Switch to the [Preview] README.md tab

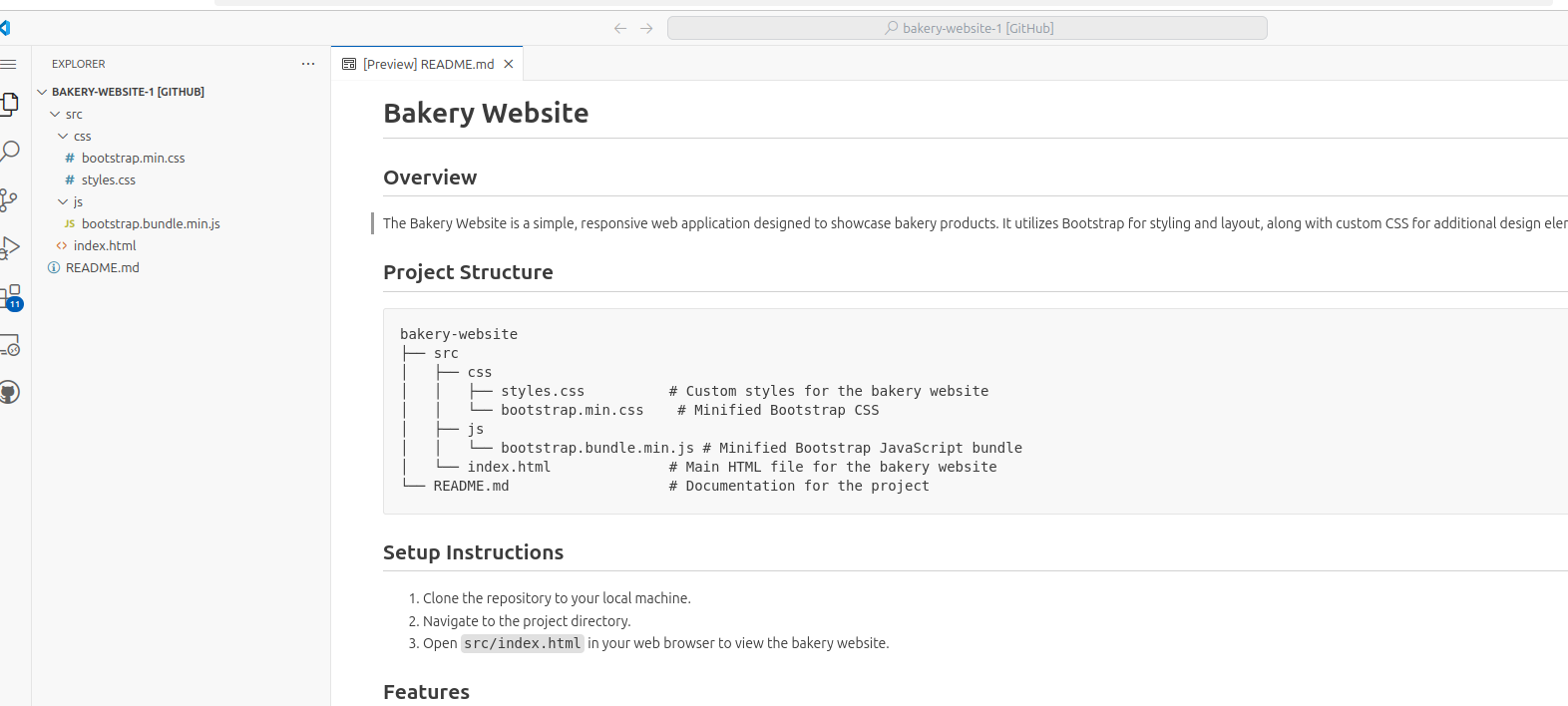pyautogui.click(x=428, y=64)
